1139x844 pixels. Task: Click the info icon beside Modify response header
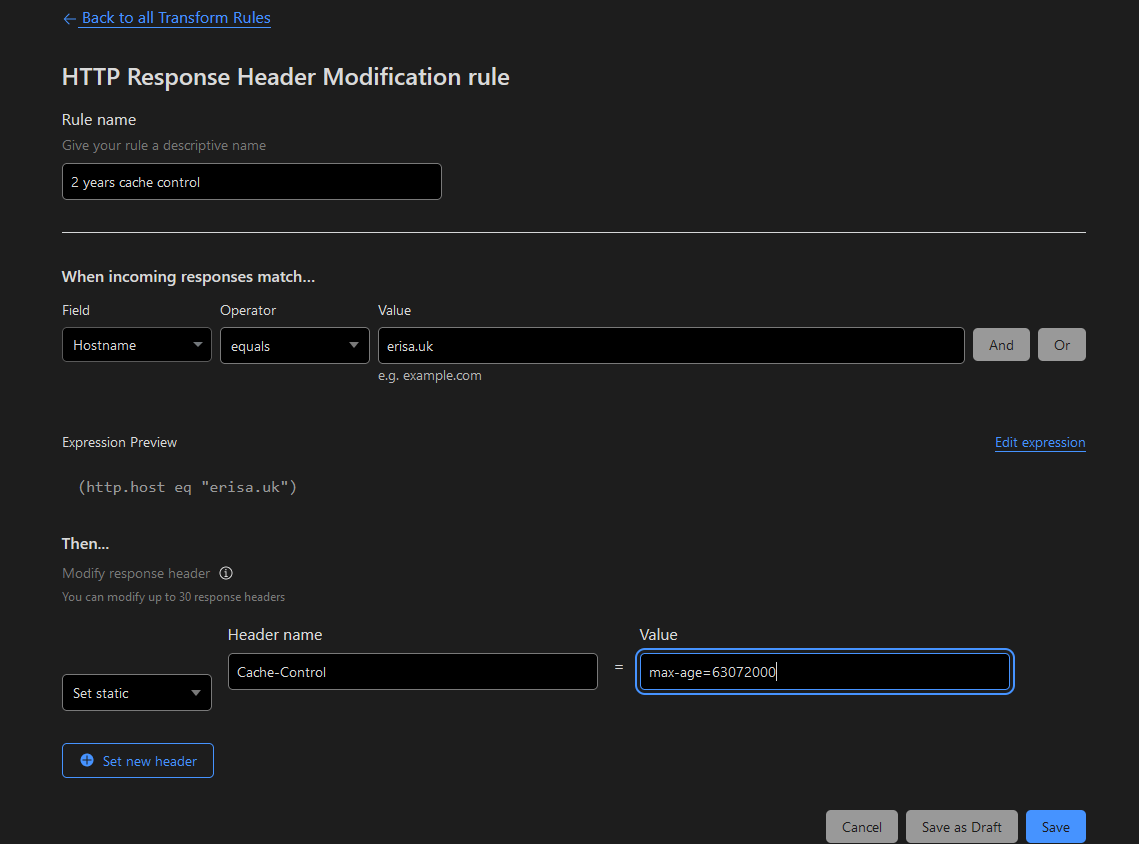(226, 573)
